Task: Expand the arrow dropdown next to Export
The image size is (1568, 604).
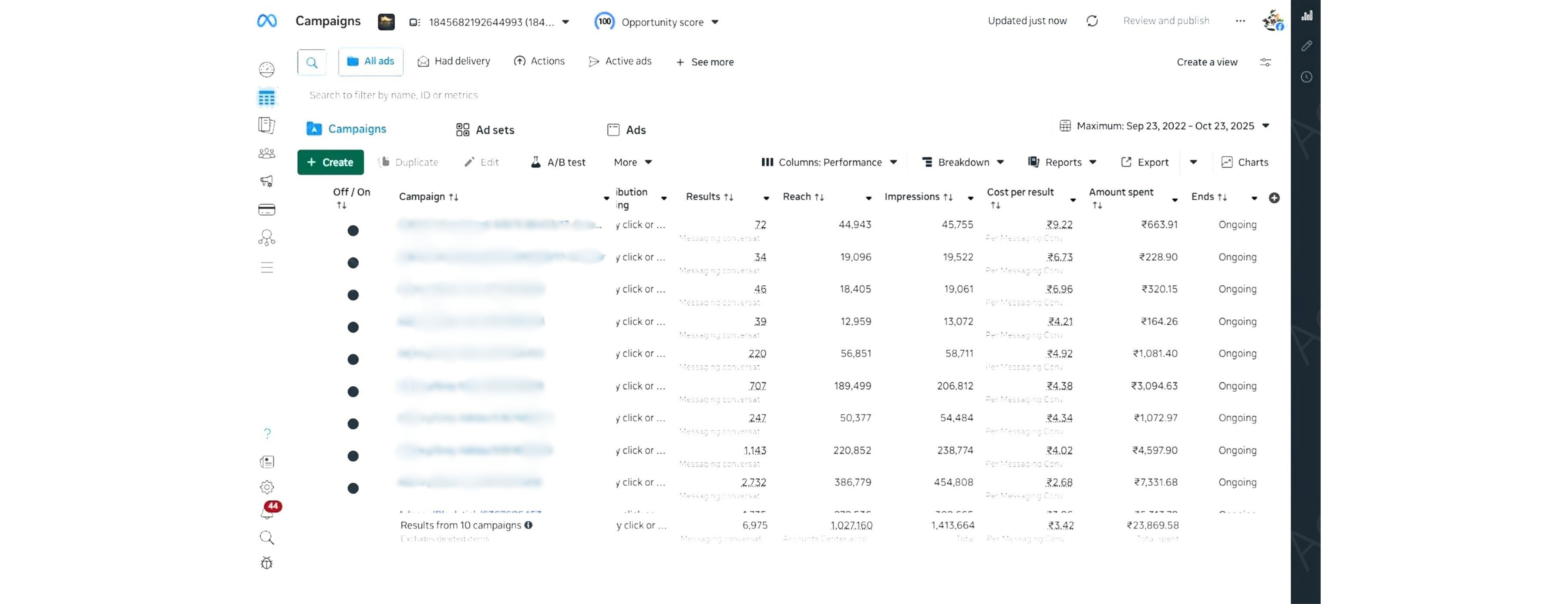Action: (1193, 163)
